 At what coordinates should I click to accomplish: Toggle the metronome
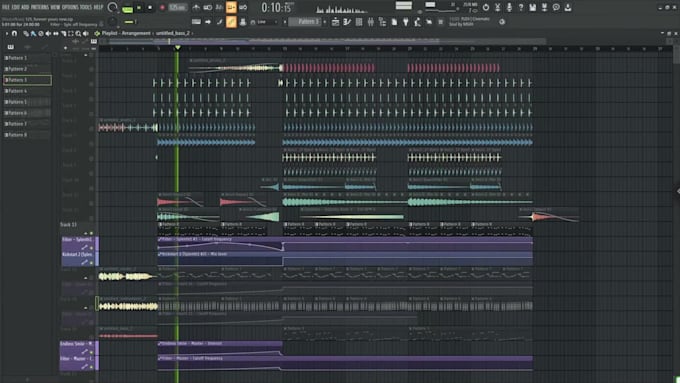196,7
